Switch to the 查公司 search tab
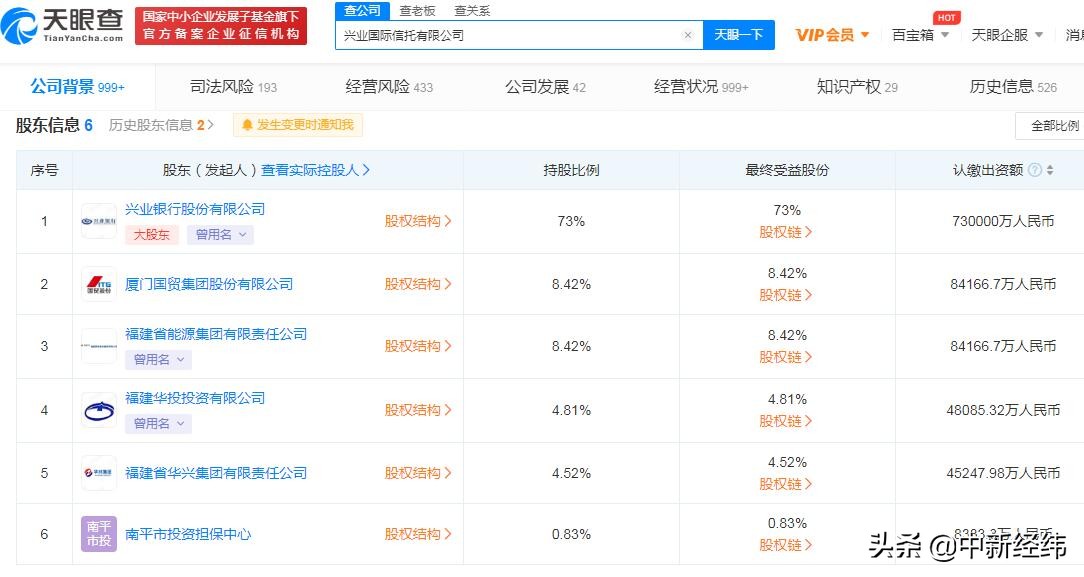This screenshot has width=1084, height=577. 362,10
